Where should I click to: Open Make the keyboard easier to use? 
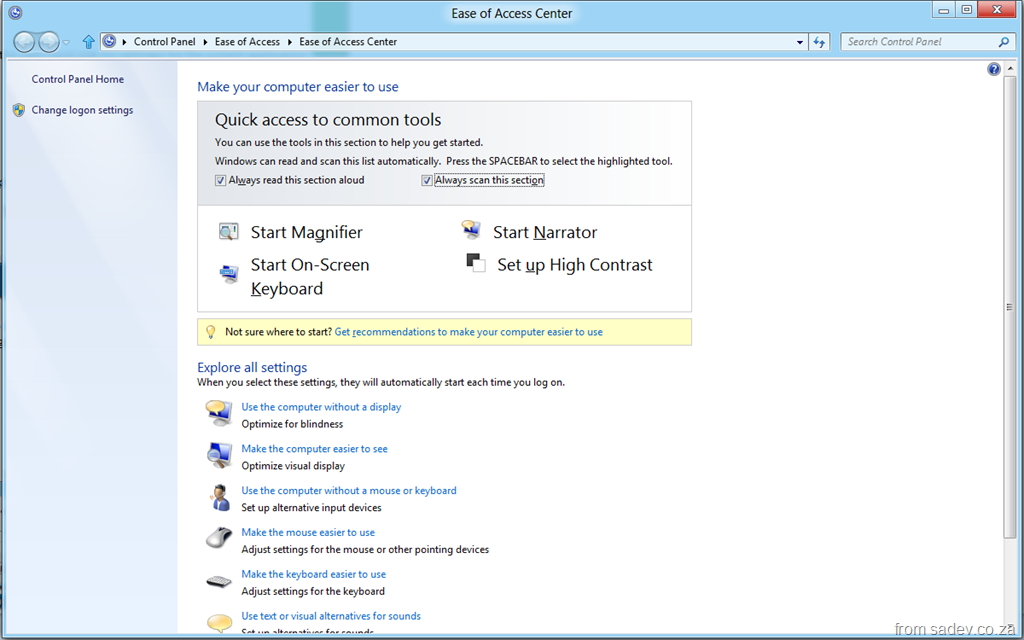click(313, 574)
